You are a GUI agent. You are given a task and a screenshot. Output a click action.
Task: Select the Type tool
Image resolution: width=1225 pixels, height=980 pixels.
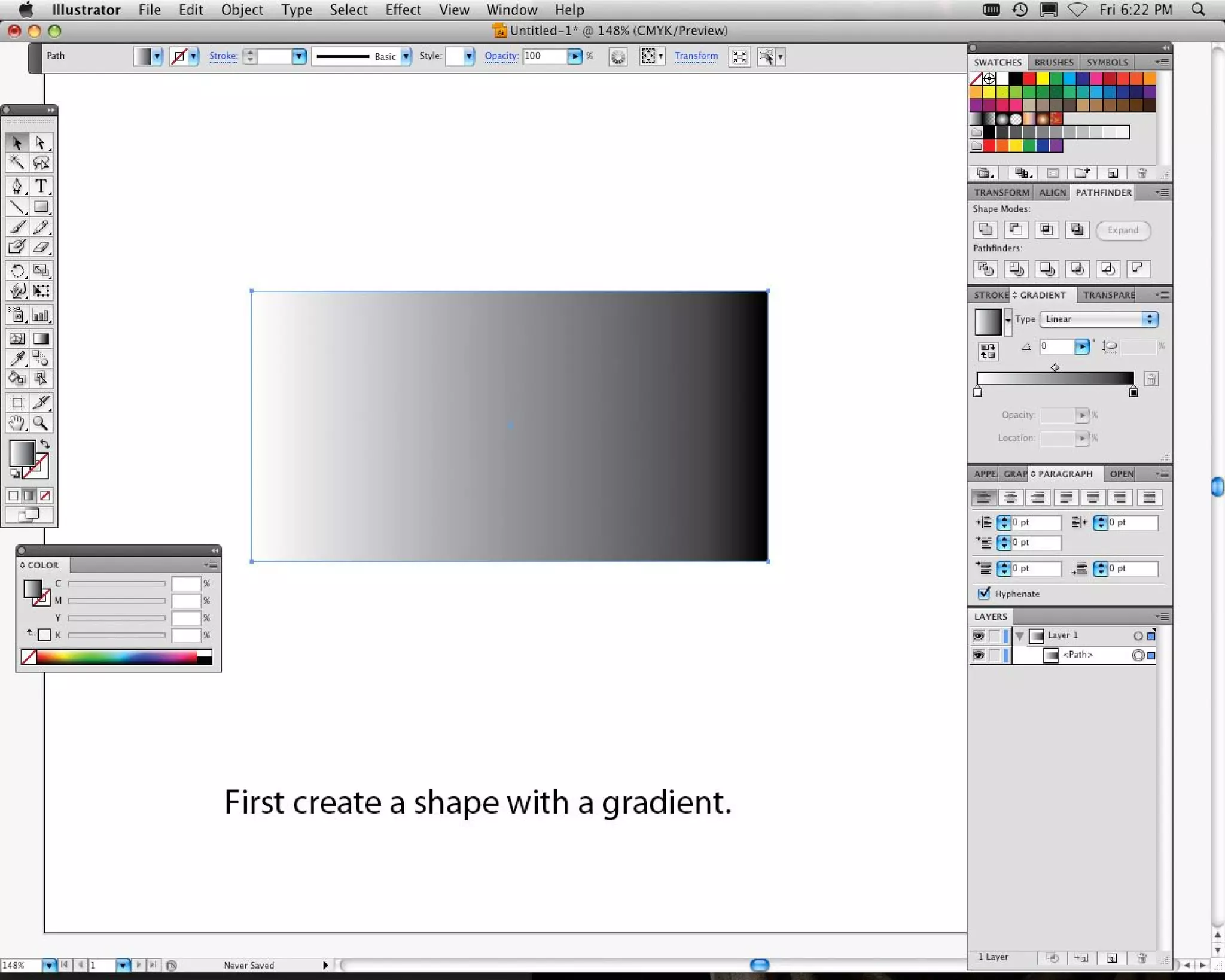pos(41,187)
